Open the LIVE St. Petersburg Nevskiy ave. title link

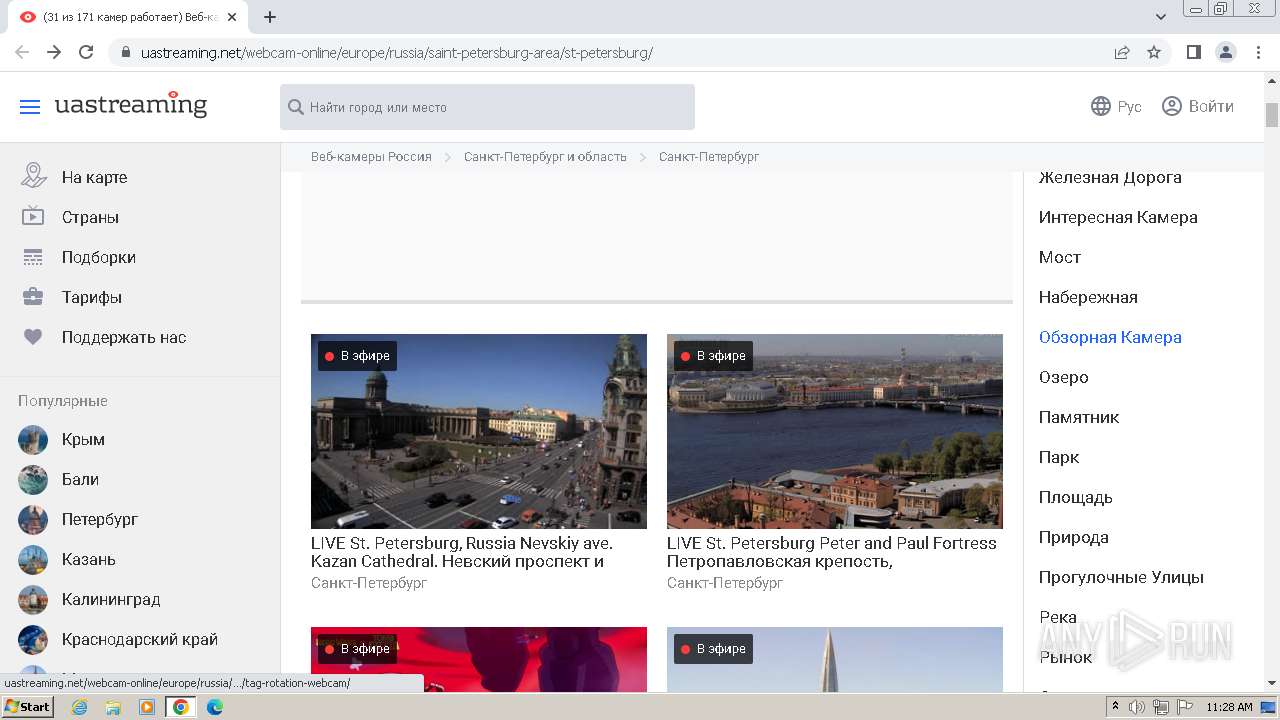click(462, 552)
